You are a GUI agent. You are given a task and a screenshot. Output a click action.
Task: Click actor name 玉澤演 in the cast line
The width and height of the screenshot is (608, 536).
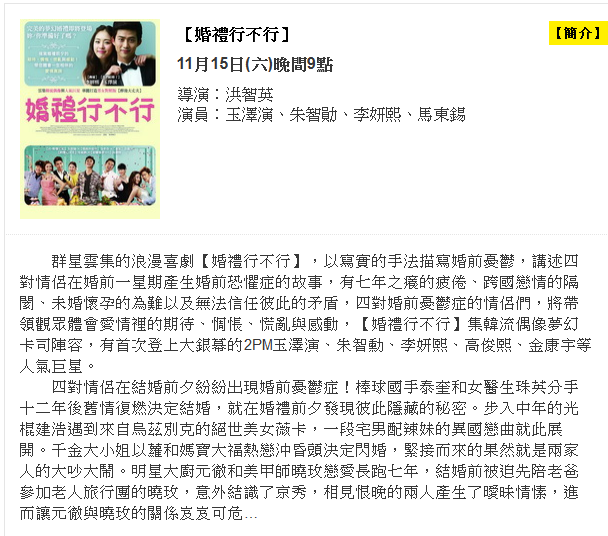[x=249, y=115]
